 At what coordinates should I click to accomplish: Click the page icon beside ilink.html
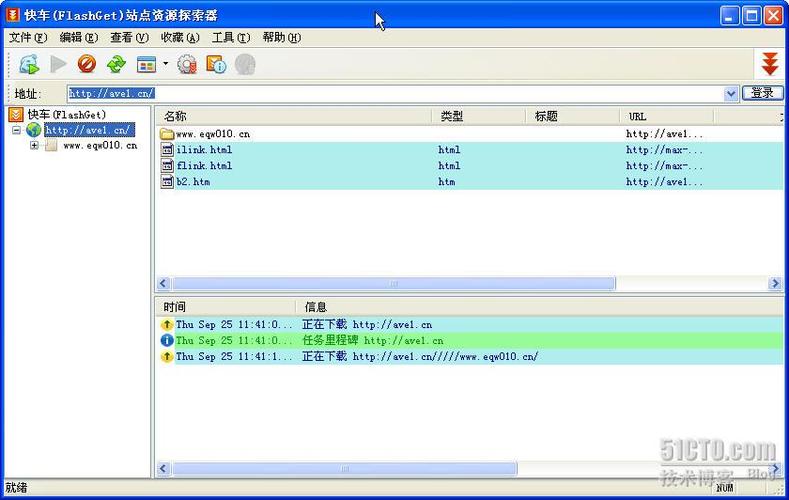(167, 150)
